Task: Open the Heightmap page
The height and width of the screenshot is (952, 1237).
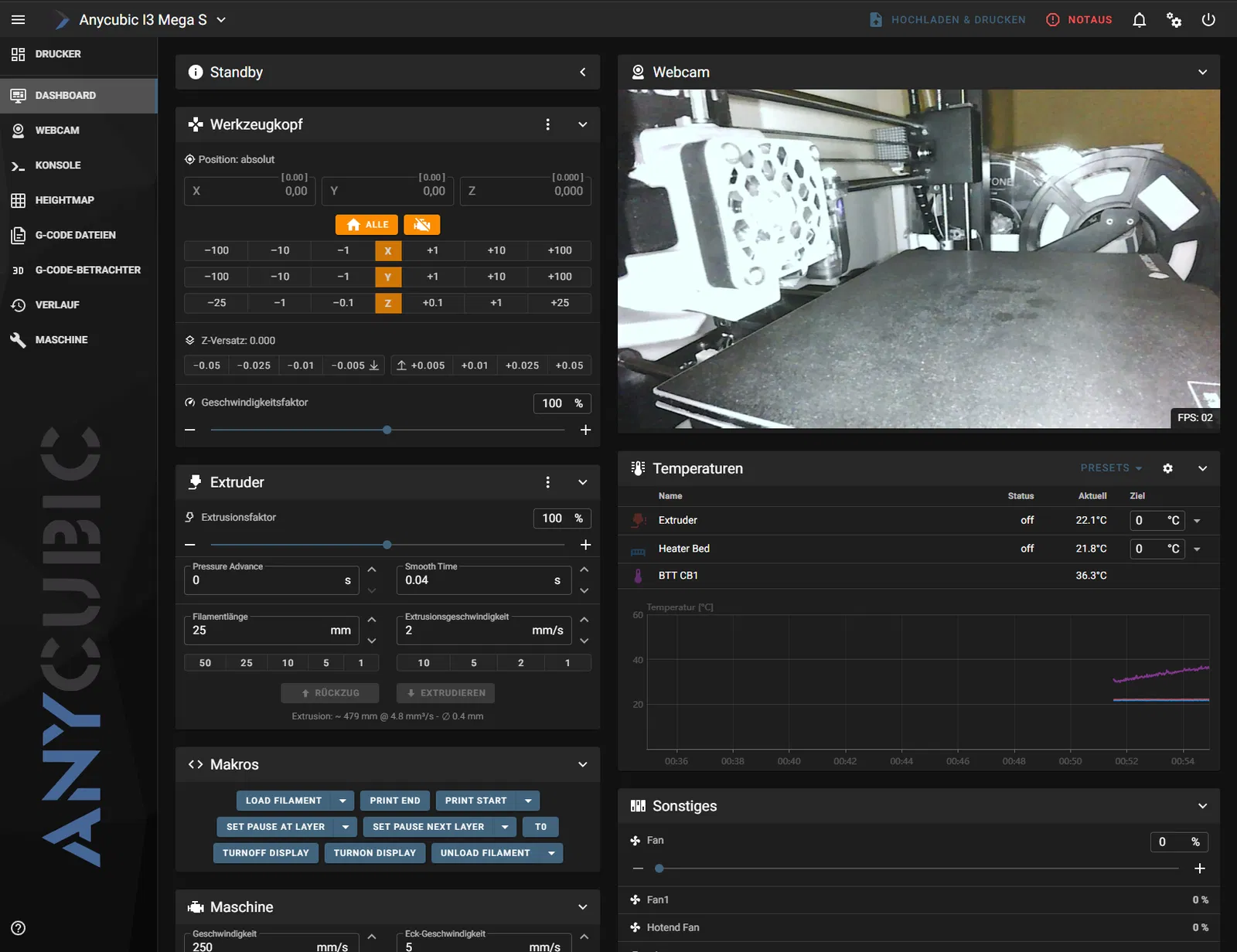Action: coord(64,200)
